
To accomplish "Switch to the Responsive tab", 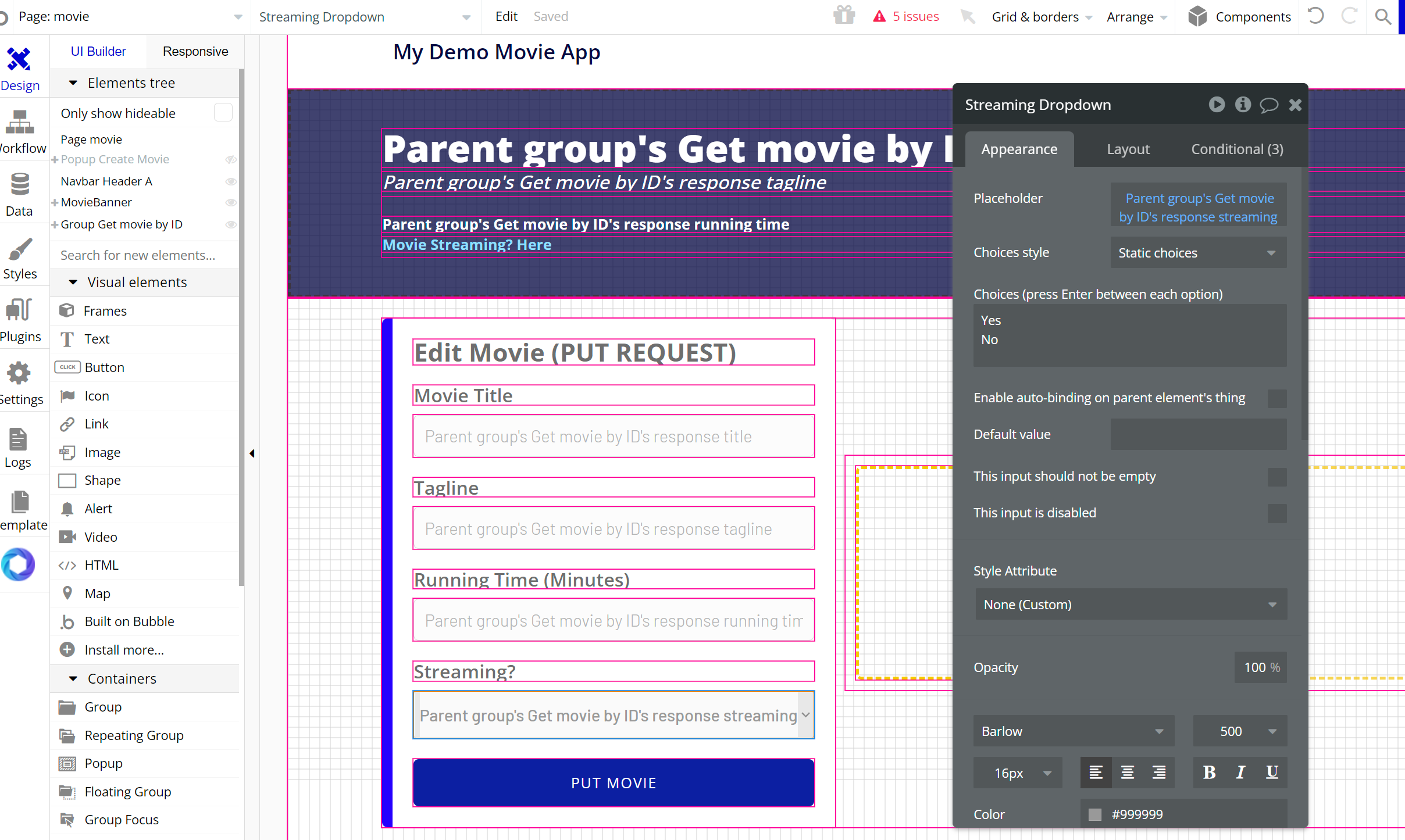I will 195,51.
